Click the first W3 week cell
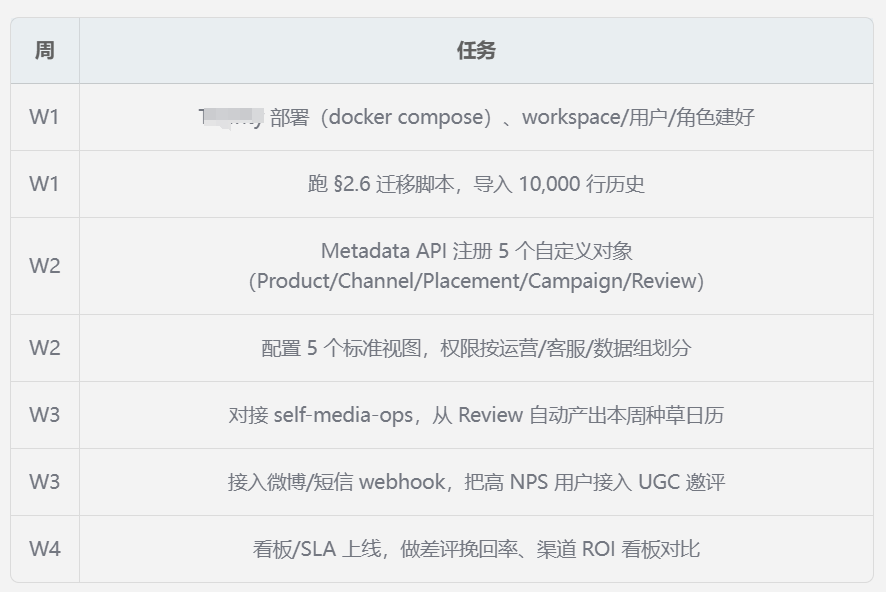Viewport: 886px width, 592px height. point(45,415)
